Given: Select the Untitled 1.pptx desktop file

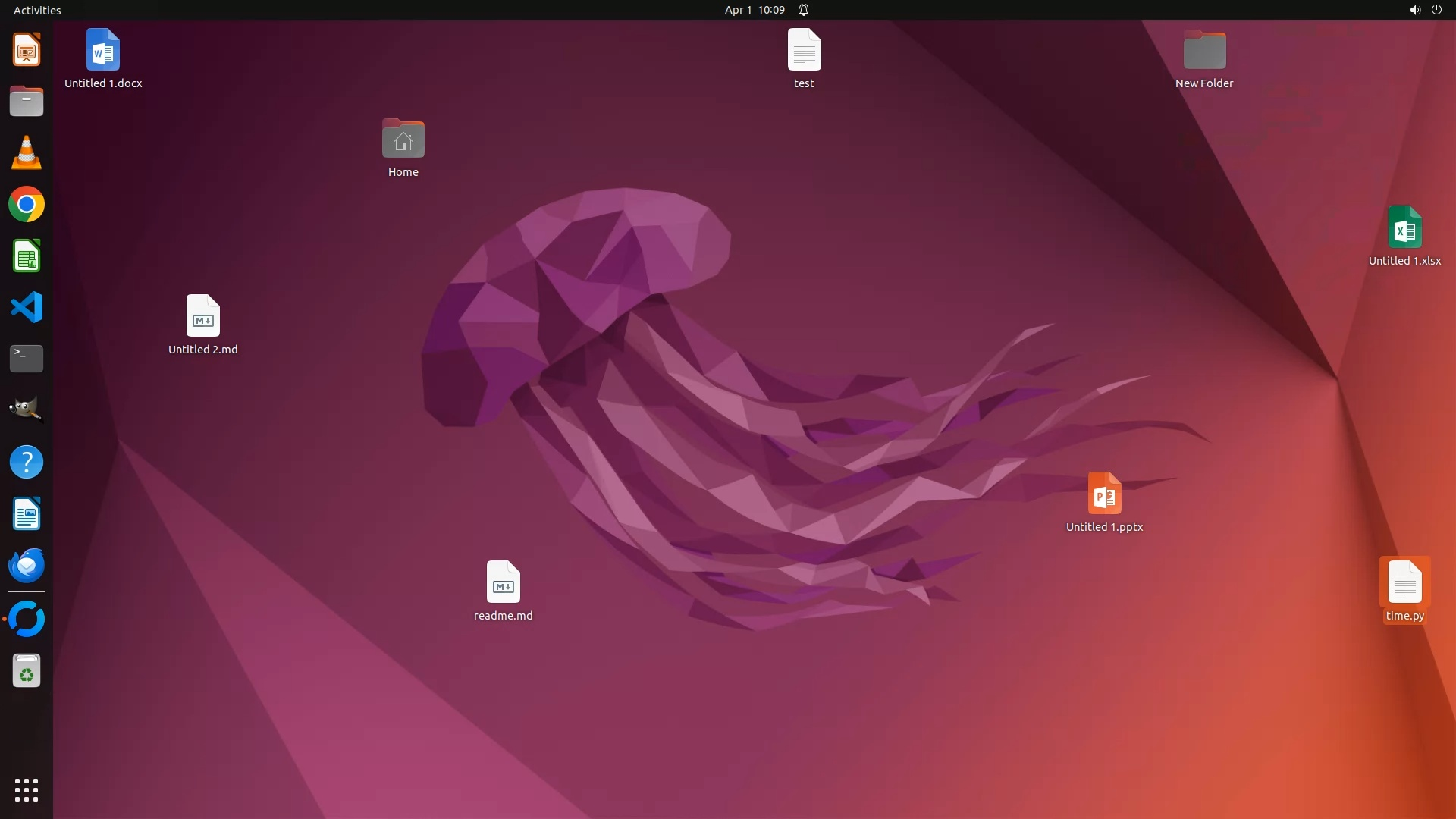Looking at the screenshot, I should point(1104,494).
